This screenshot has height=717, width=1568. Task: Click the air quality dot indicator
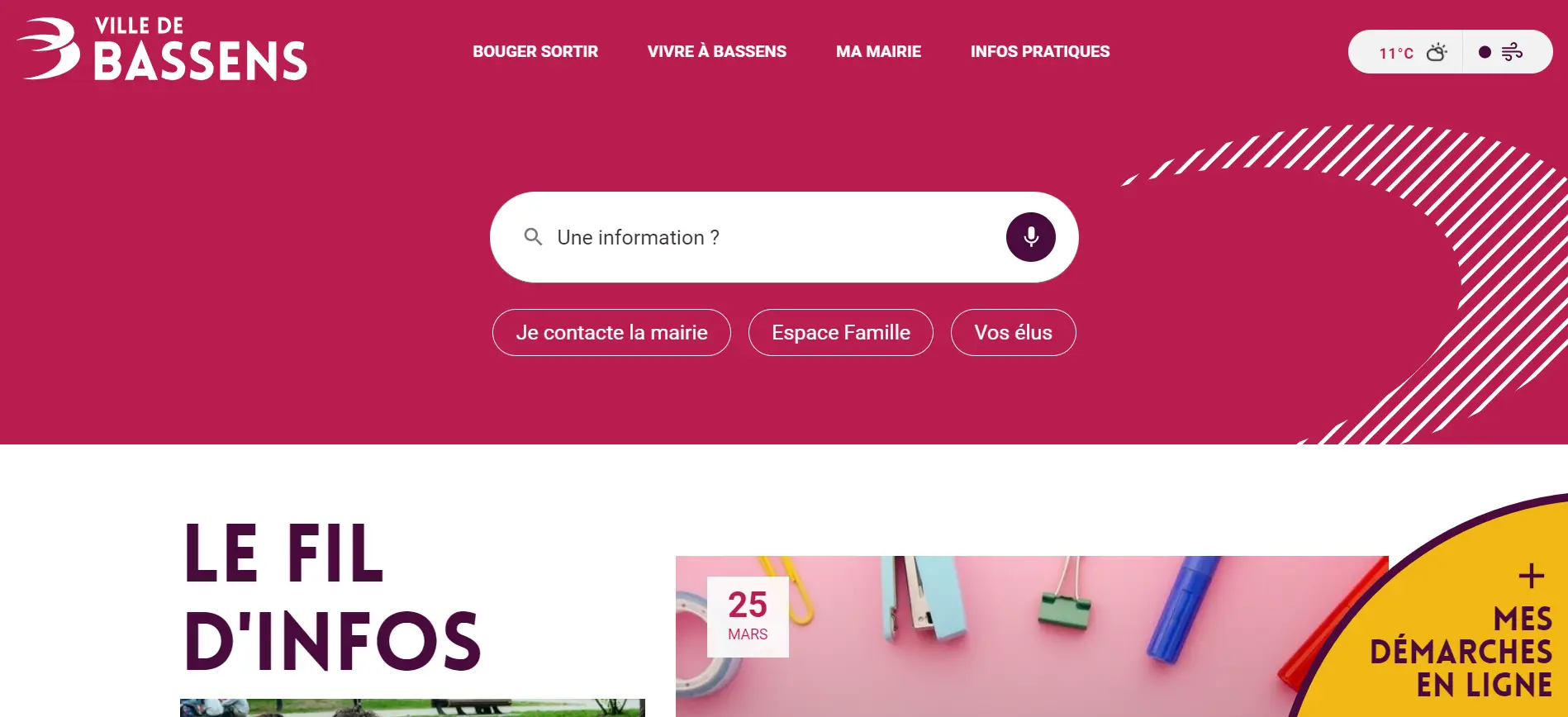pyautogui.click(x=1485, y=52)
